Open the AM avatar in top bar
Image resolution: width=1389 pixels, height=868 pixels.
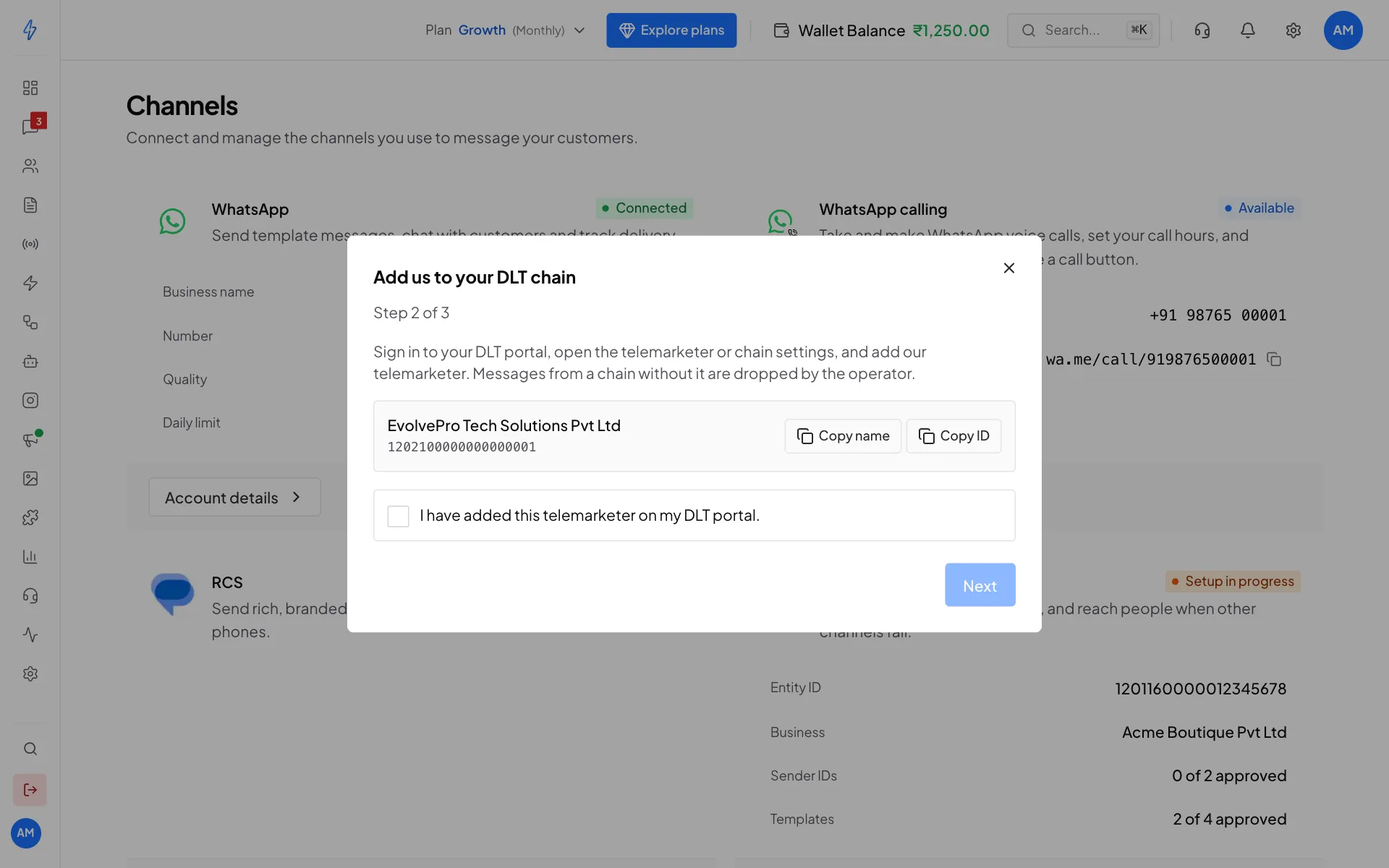(x=1343, y=30)
